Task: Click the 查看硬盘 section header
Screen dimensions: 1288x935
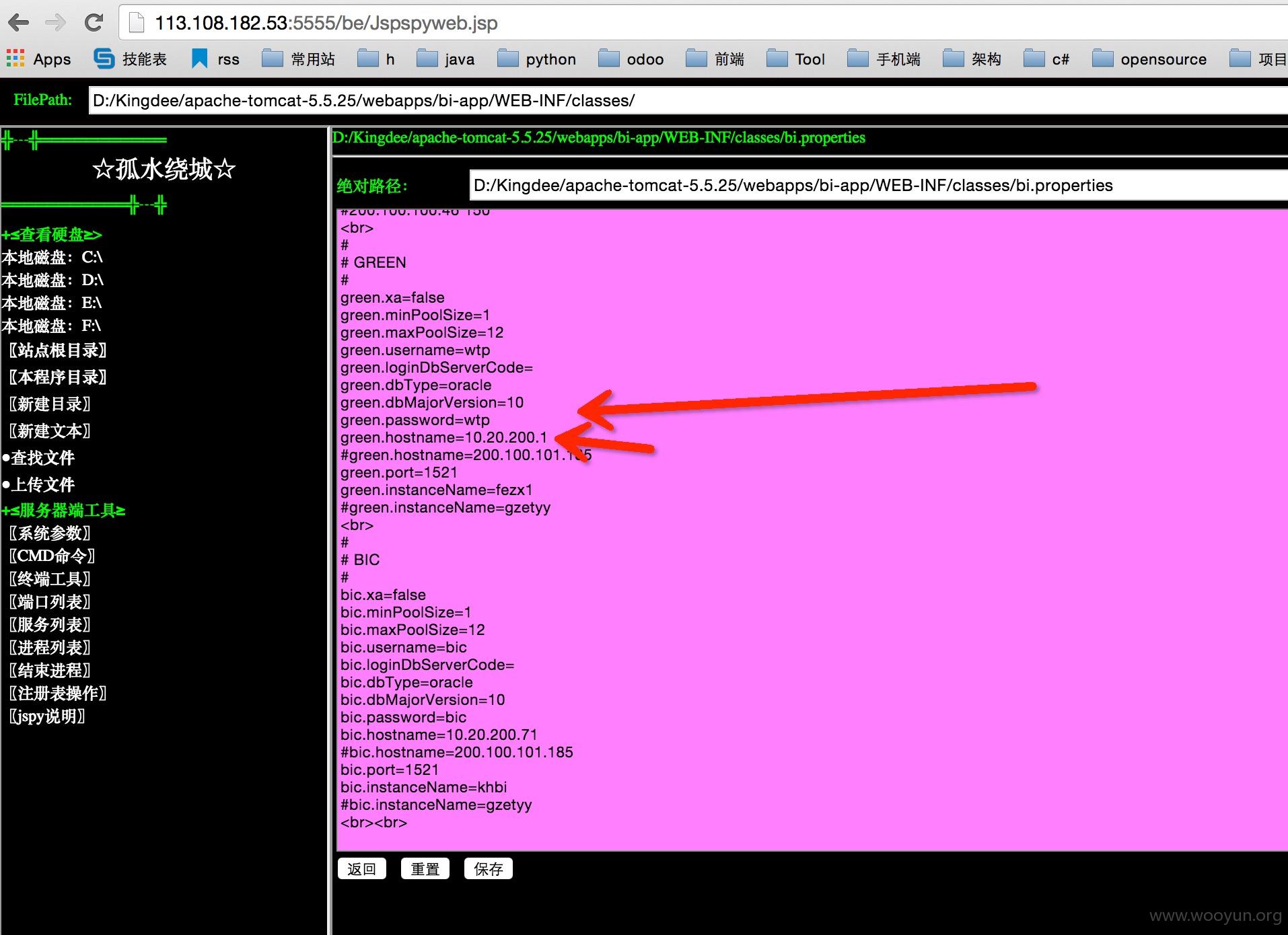Action: (x=52, y=235)
